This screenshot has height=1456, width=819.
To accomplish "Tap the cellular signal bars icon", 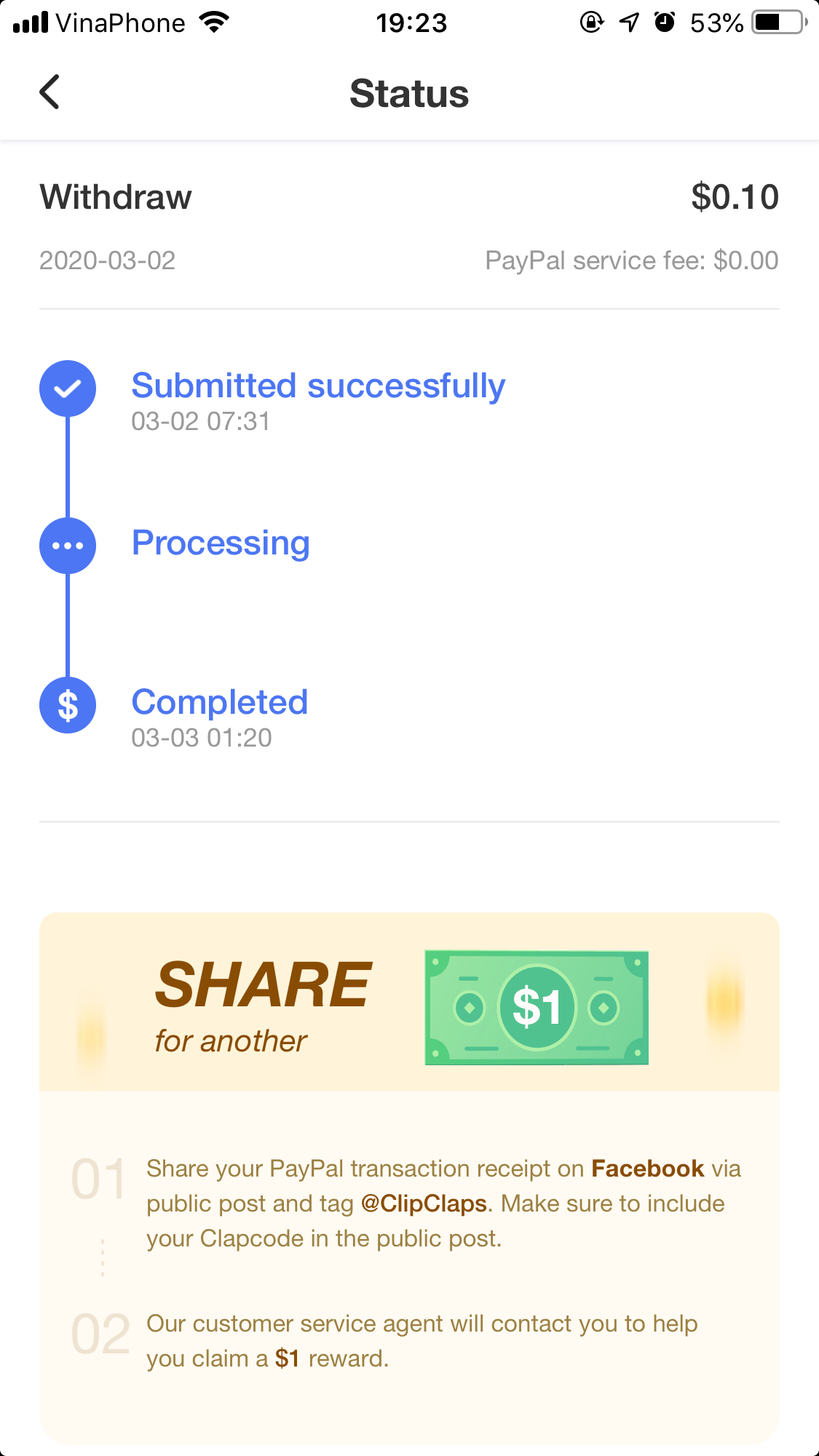I will (31, 23).
